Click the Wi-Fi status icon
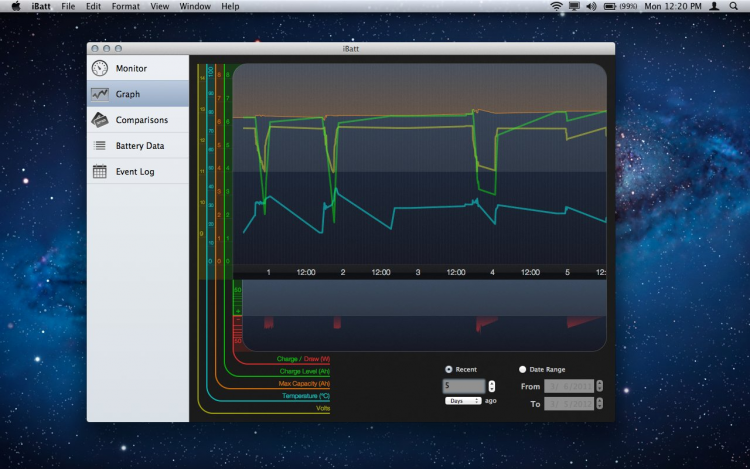Screen dimensions: 750x469 (556, 6)
